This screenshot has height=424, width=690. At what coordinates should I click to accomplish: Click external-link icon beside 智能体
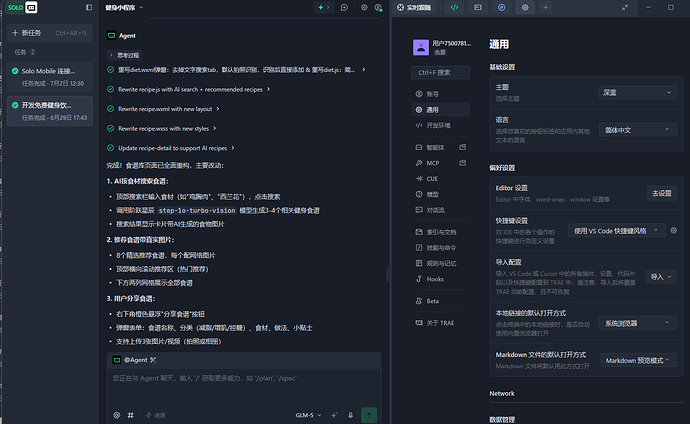point(462,147)
